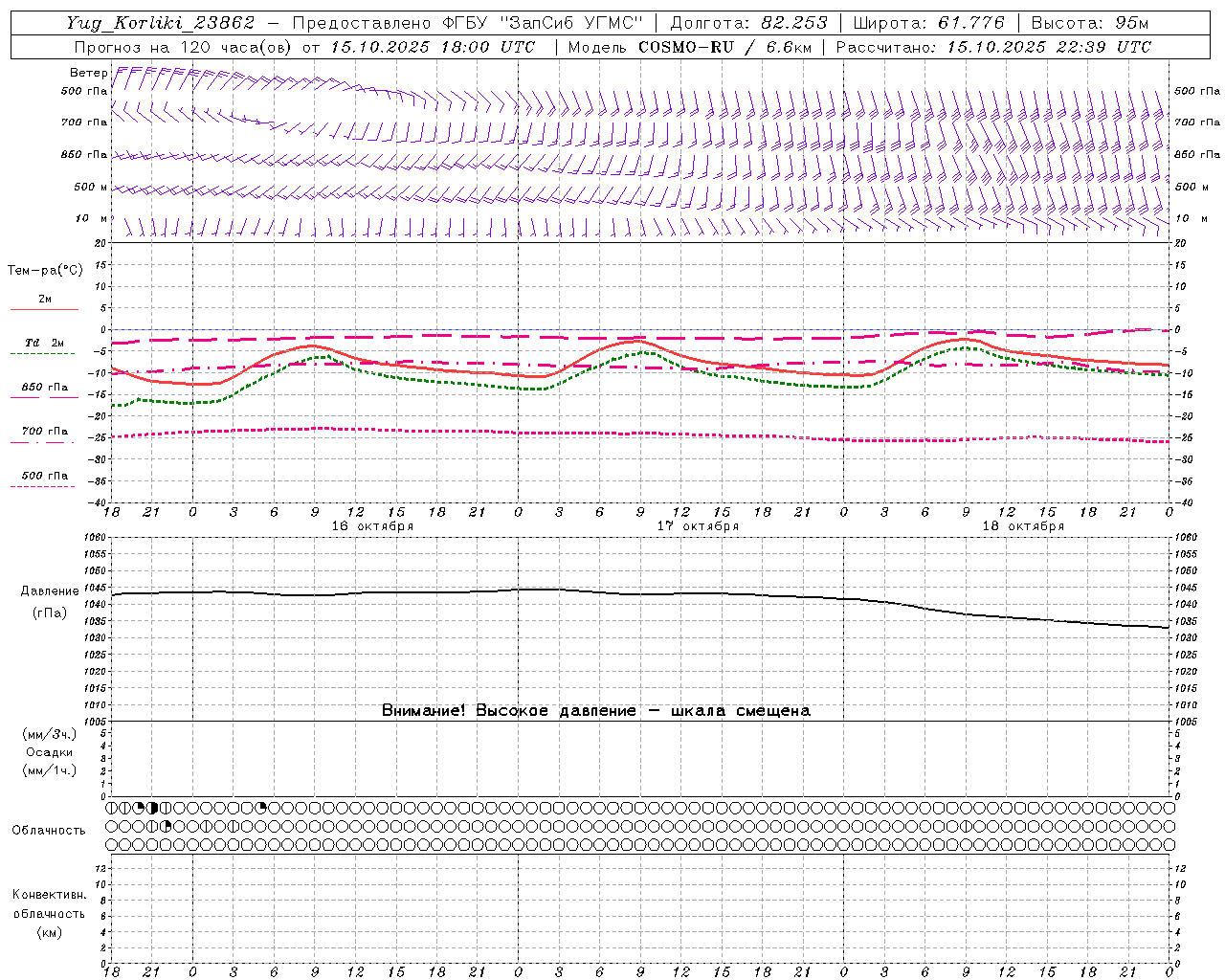Screen dimensions: 1225x980
Task: Click the pink dotted legend line under 500 гПа
Action: (x=43, y=487)
